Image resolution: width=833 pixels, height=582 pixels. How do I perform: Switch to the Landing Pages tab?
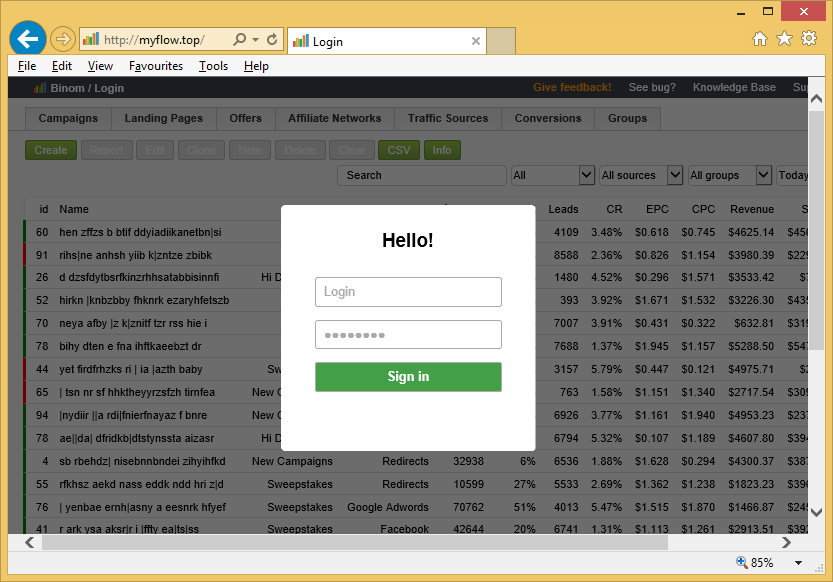tap(163, 118)
